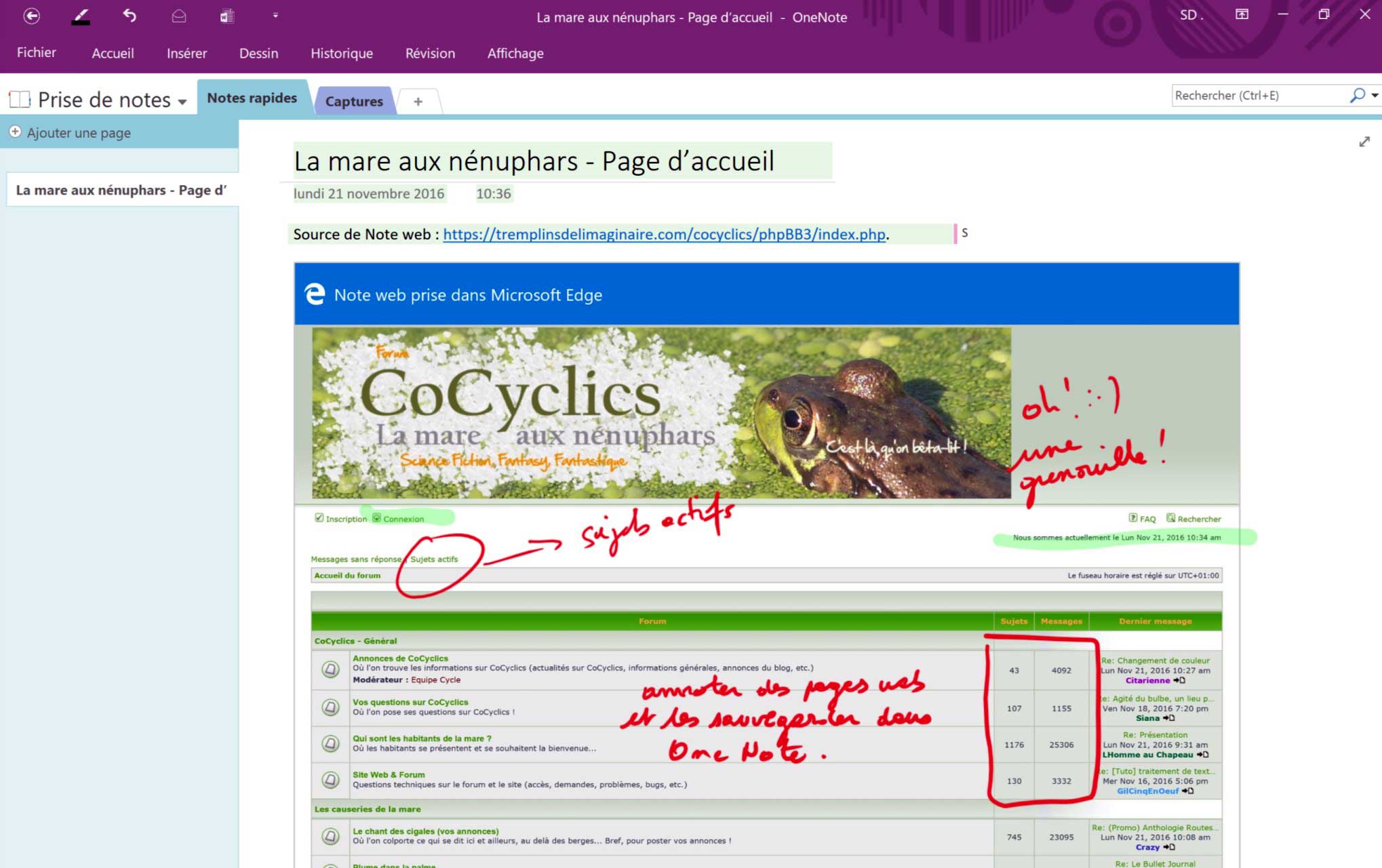
Task: Open the Prise de notes notebook dropdown
Action: (x=182, y=102)
